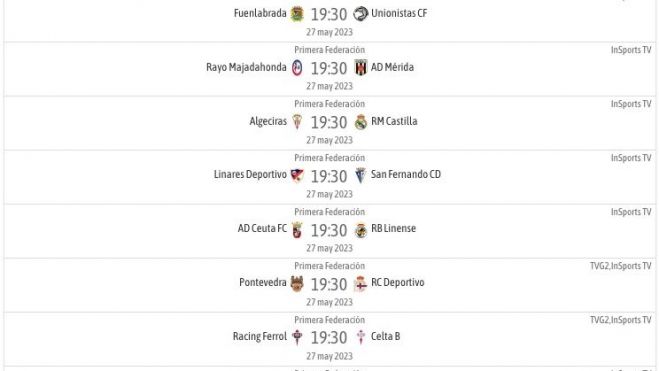Click Primera Federación label above Pontevedra match
This screenshot has height=371, width=659.
[330, 266]
